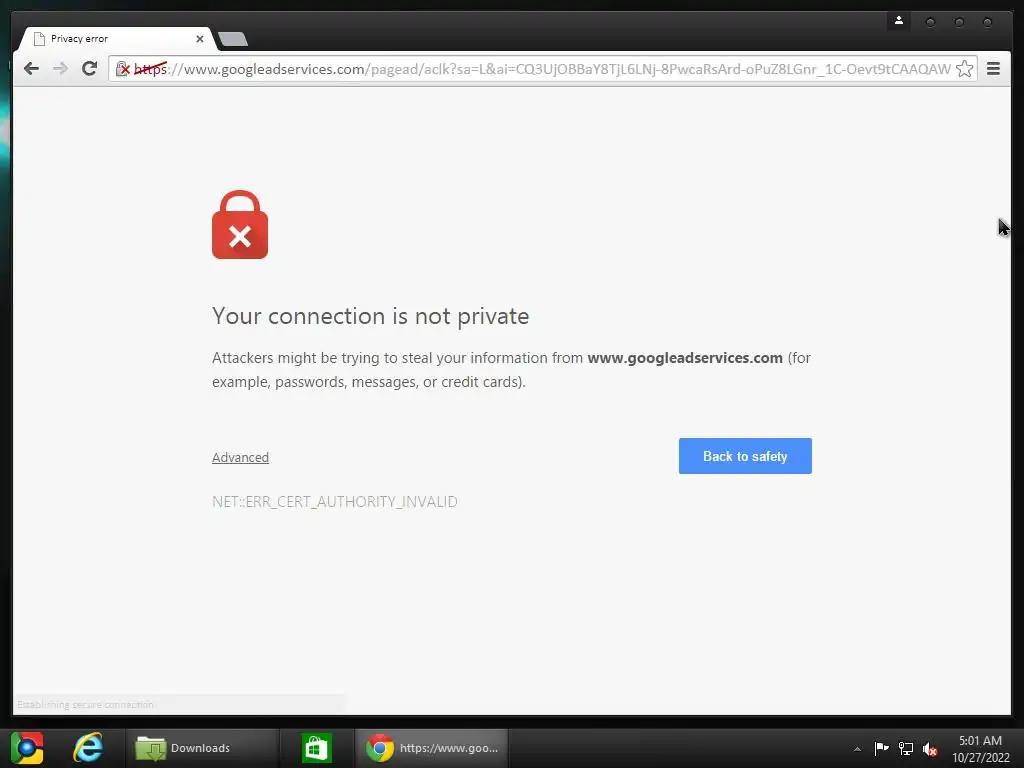Click the Back to safety button
This screenshot has height=768, width=1024.
point(745,456)
